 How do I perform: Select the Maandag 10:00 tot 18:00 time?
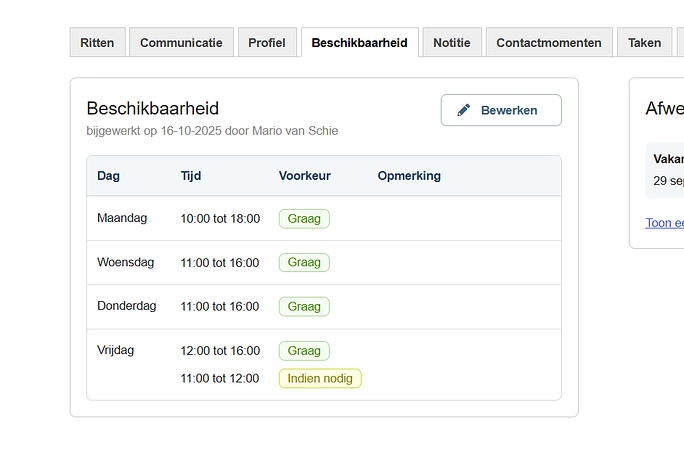pyautogui.click(x=220, y=219)
